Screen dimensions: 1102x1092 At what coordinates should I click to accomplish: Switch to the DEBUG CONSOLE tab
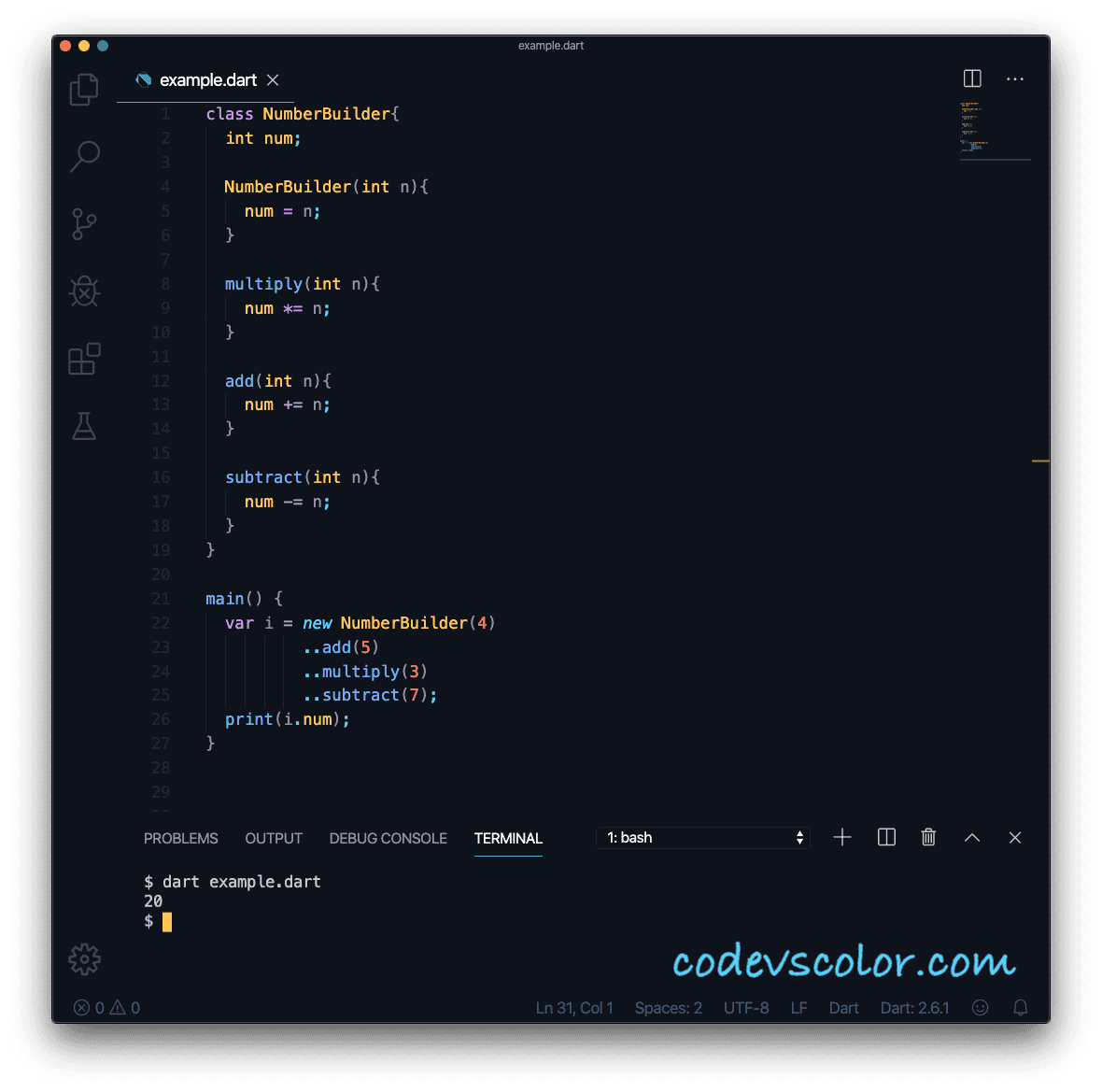[388, 838]
